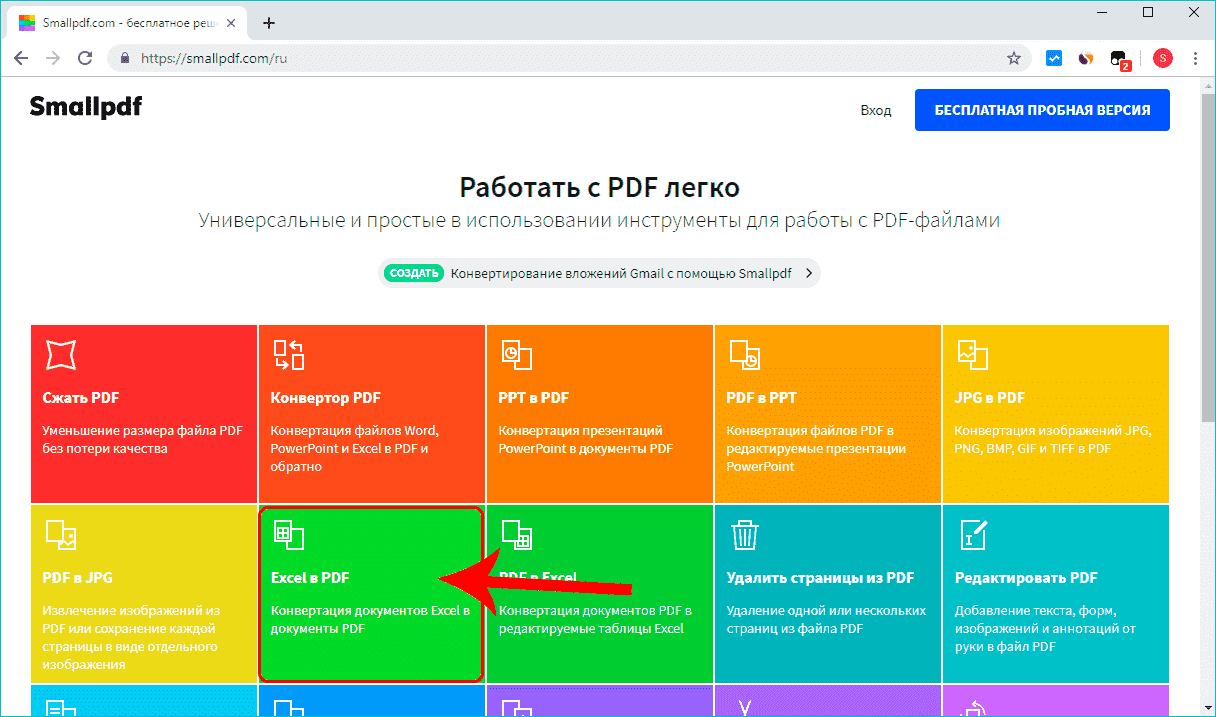This screenshot has width=1216, height=717.
Task: Open the PDF в JPG extraction tool icon
Action: click(61, 533)
